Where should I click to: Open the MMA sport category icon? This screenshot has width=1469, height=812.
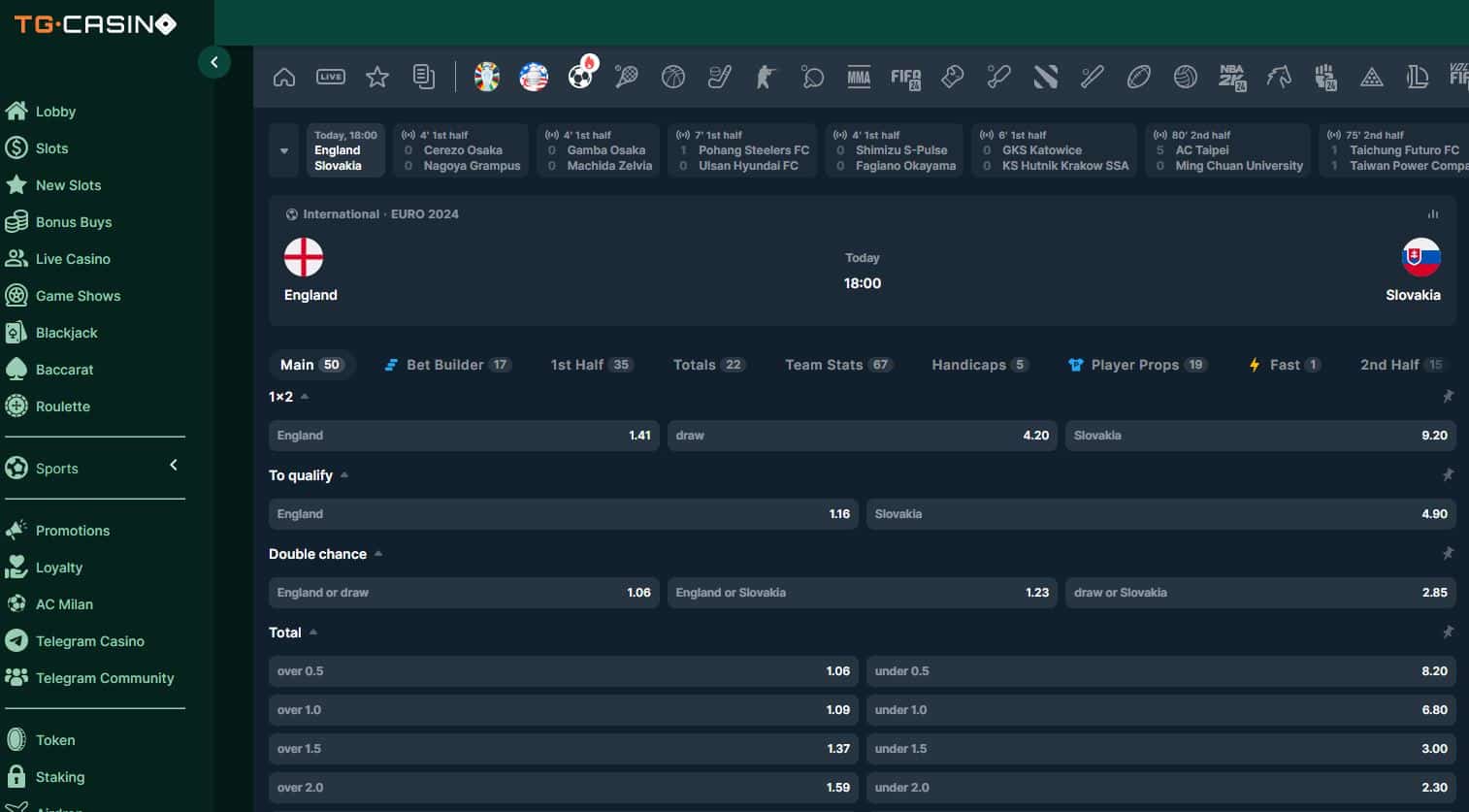pos(859,77)
